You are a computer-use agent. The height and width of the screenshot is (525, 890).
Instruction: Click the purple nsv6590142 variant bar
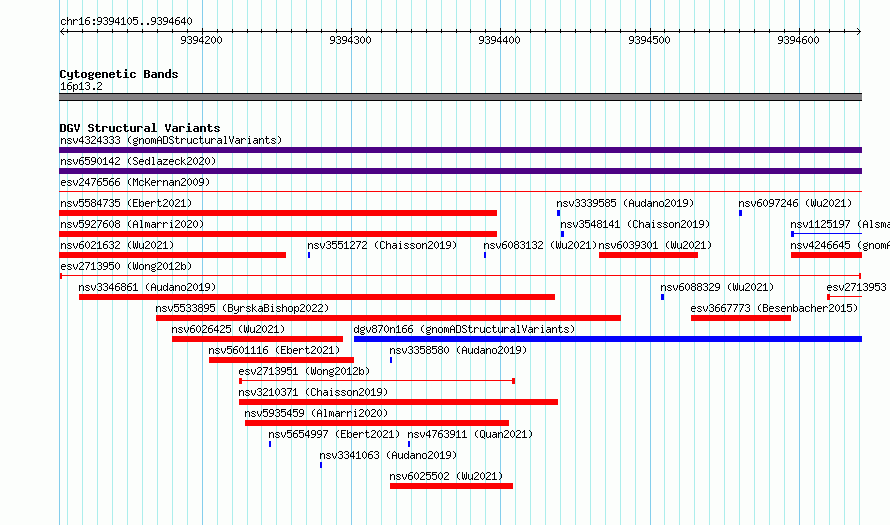[x=460, y=171]
